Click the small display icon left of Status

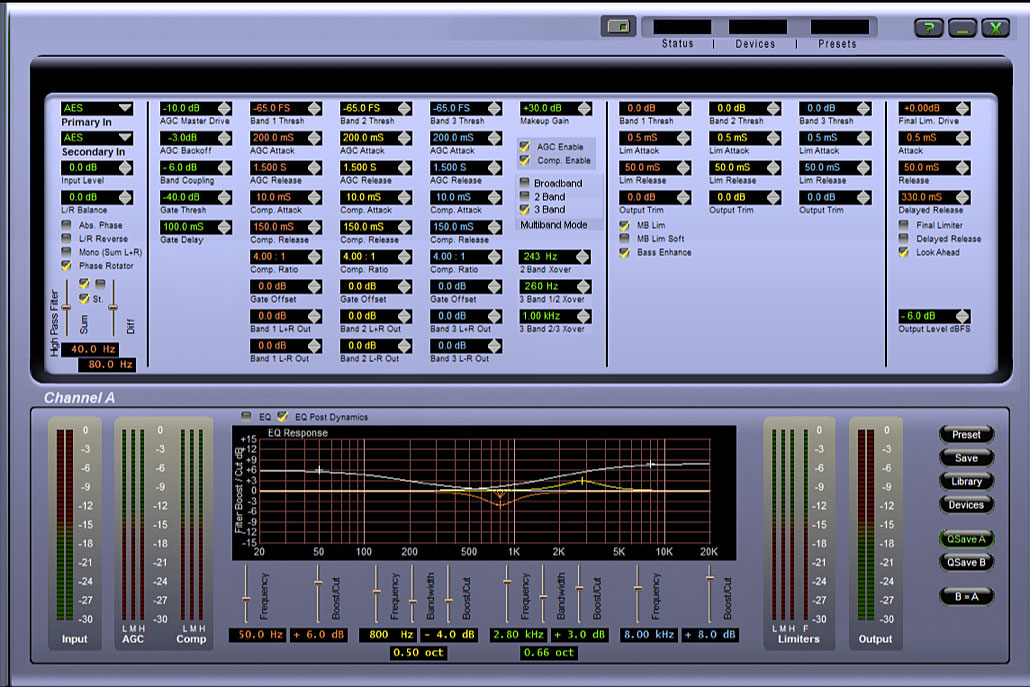[618, 26]
